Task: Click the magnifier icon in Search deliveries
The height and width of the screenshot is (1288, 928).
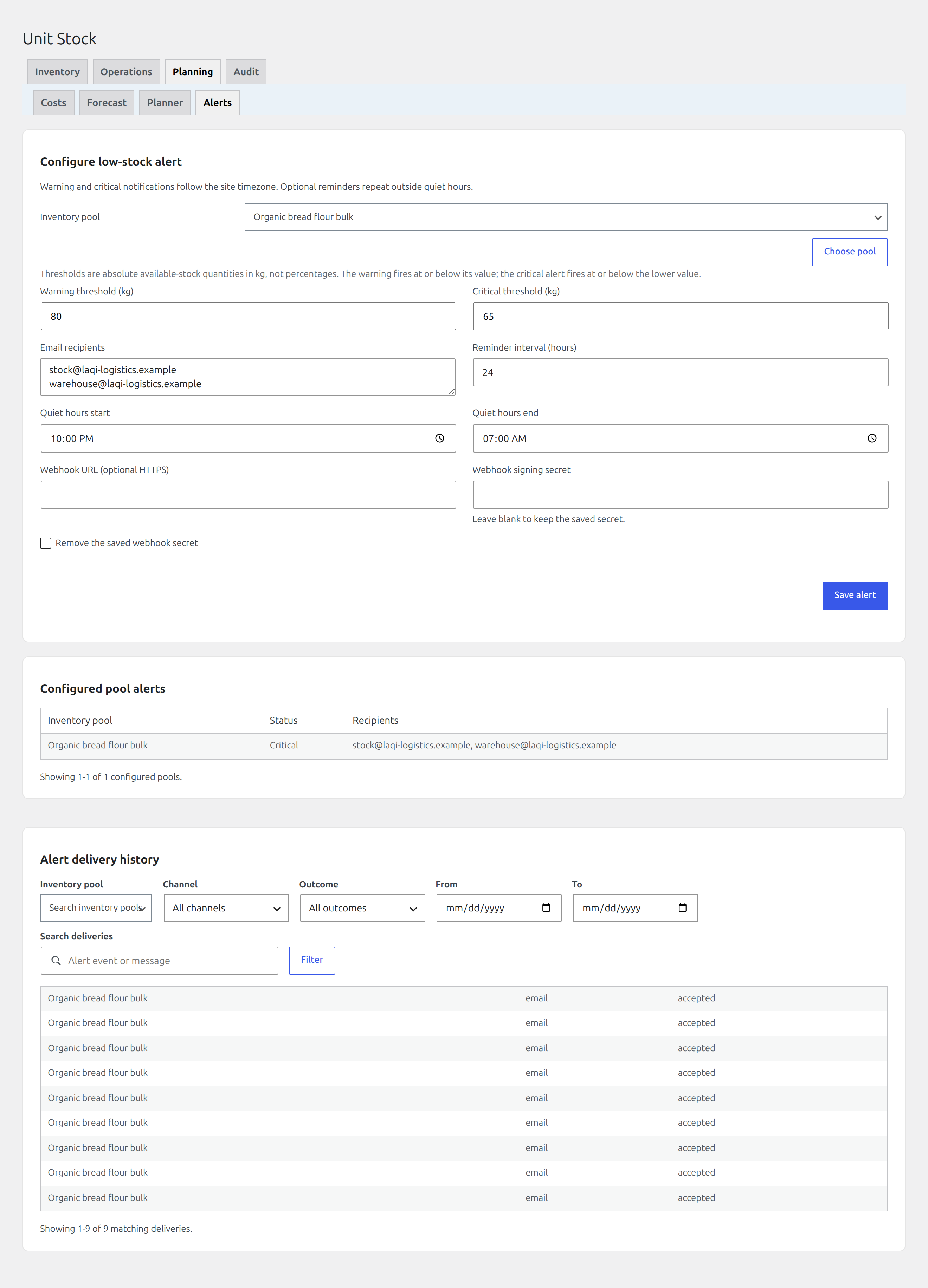Action: [x=56, y=960]
